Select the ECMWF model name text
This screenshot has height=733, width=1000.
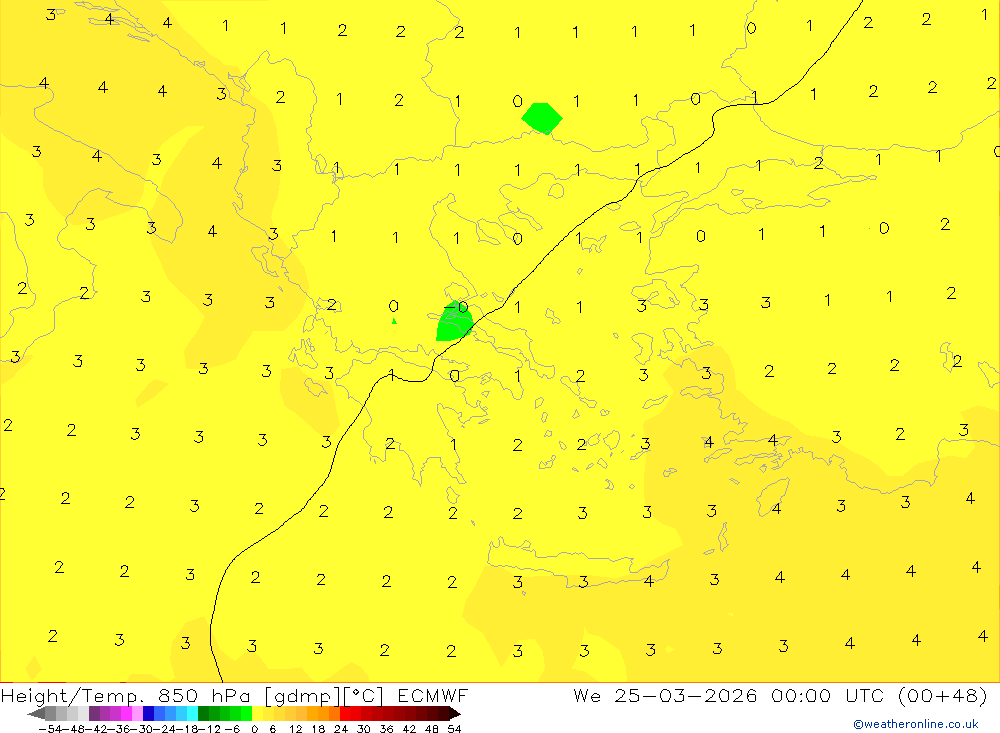433,695
